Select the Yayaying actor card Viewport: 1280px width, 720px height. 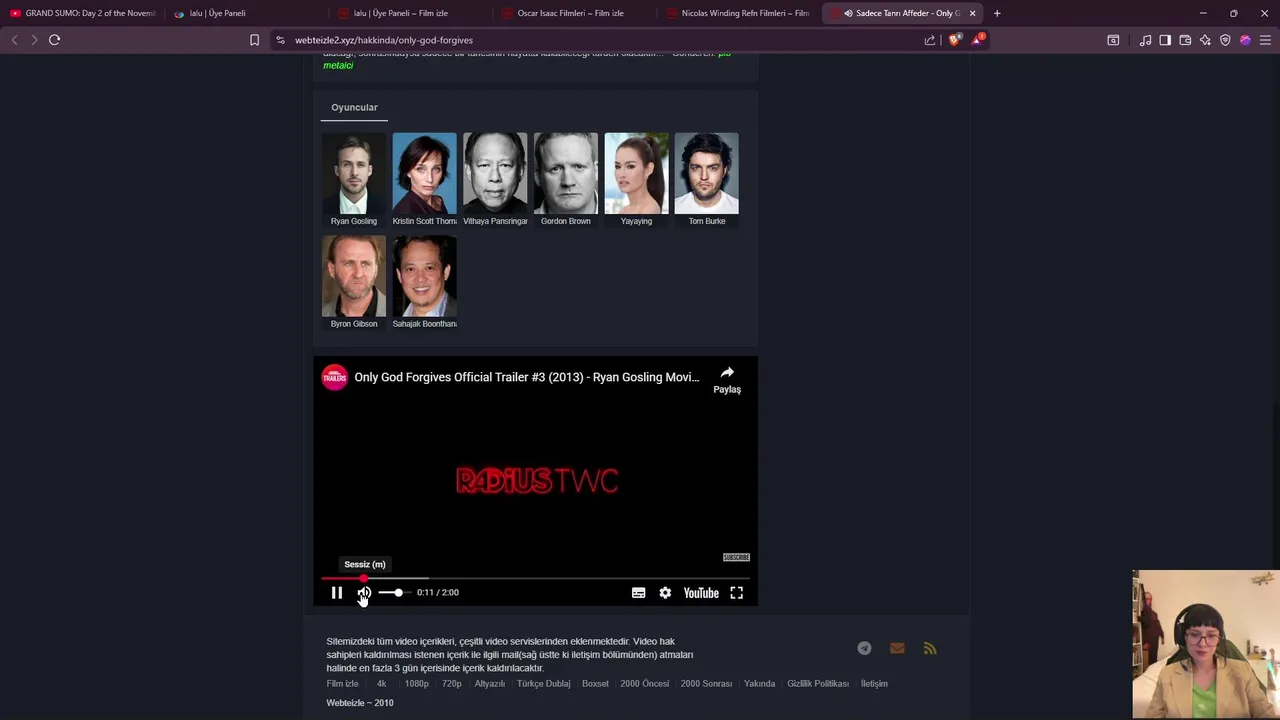click(636, 180)
